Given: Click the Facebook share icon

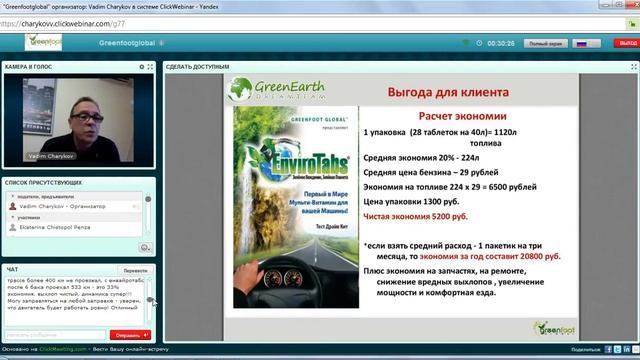Looking at the screenshot, I should coord(608,349).
